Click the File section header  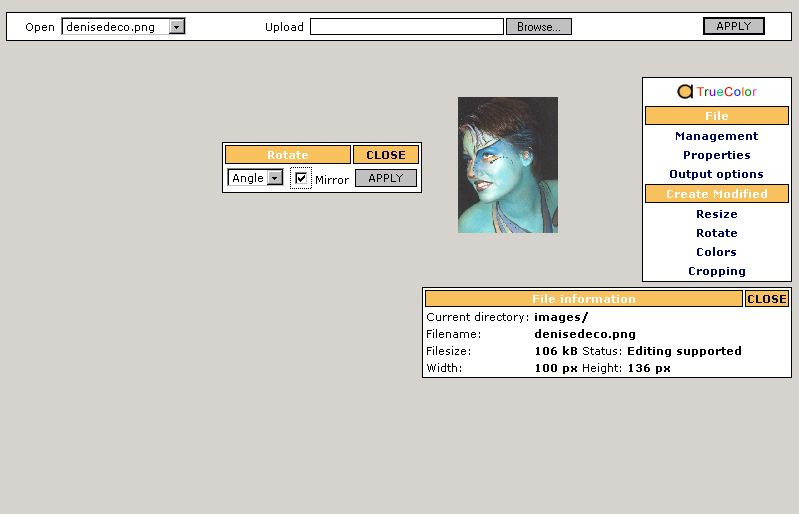(x=716, y=116)
